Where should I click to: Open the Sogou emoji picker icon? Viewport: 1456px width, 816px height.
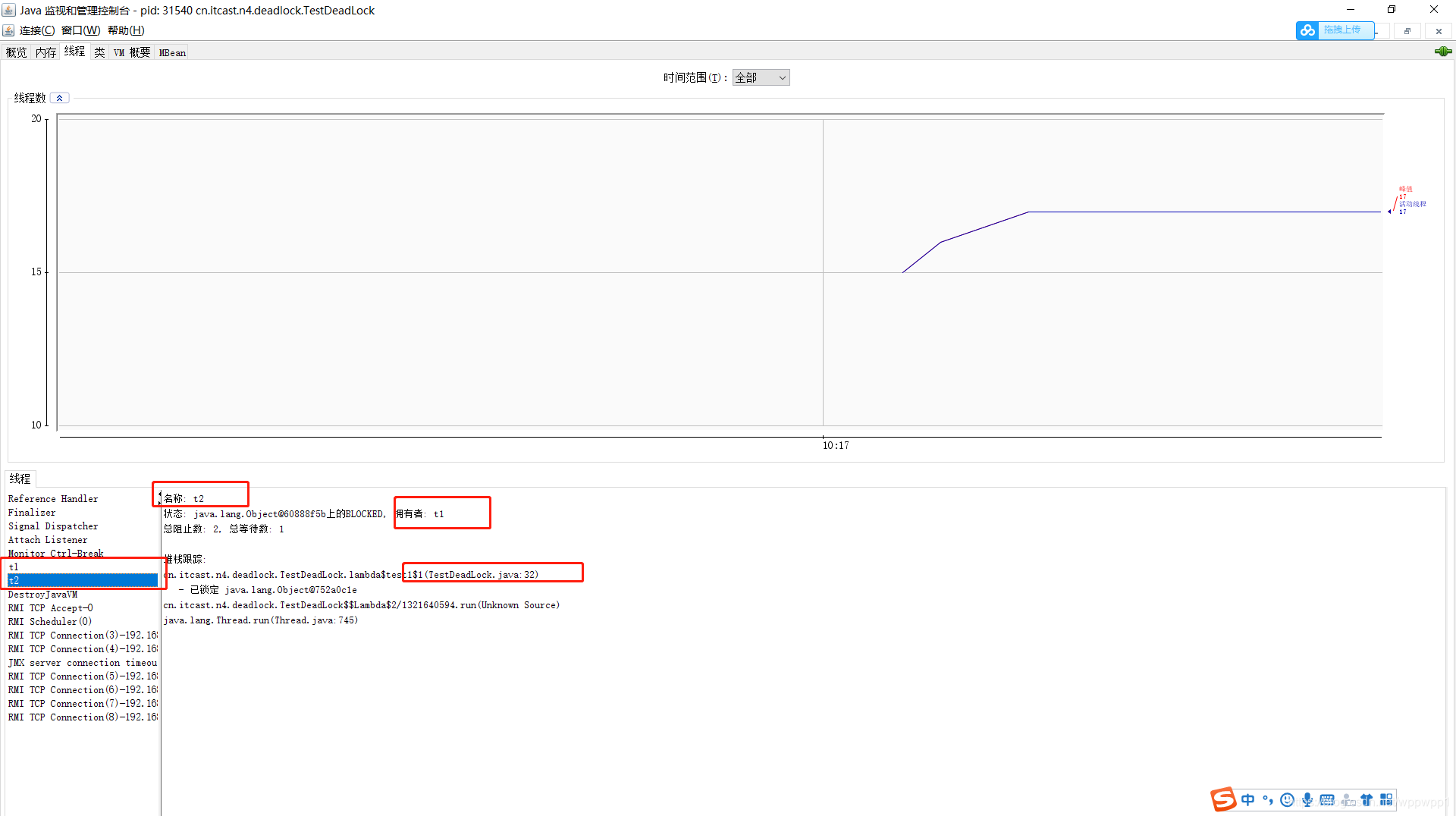[1287, 799]
